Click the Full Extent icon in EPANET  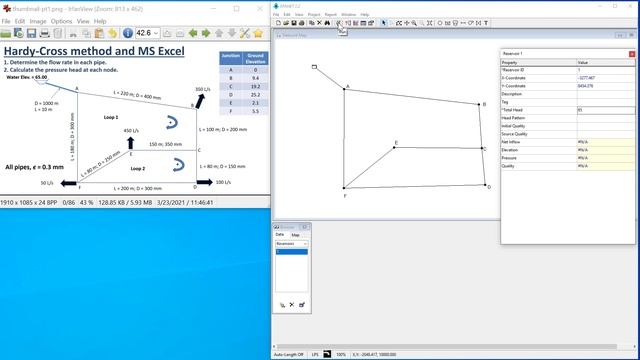[x=429, y=23]
